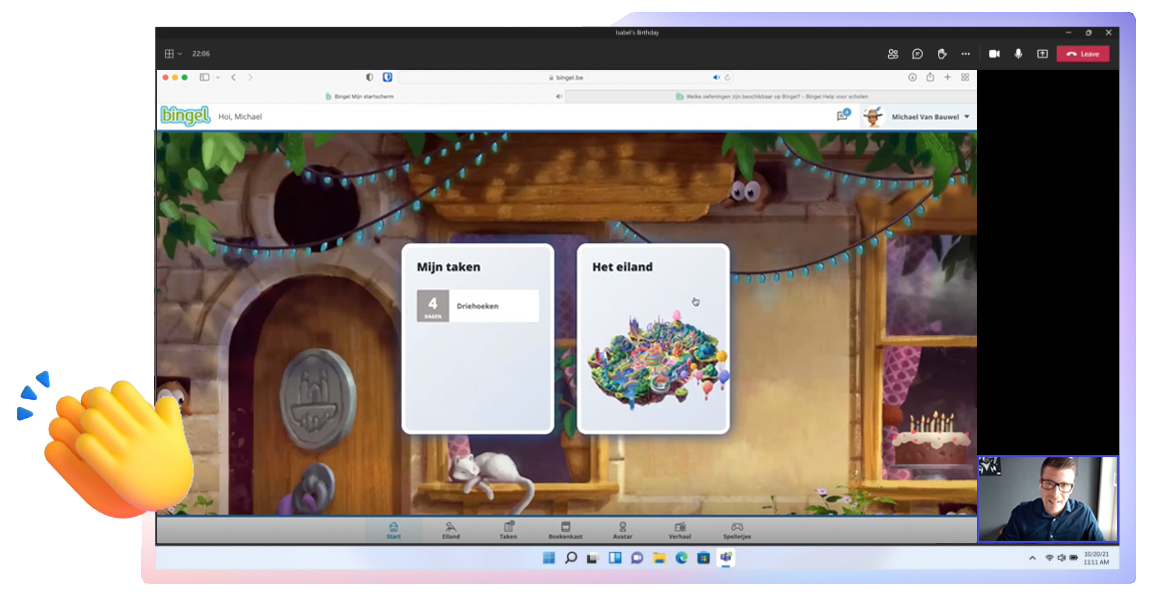The image size is (1151, 598).
Task: Open the Het eiland island picture
Action: (x=657, y=358)
